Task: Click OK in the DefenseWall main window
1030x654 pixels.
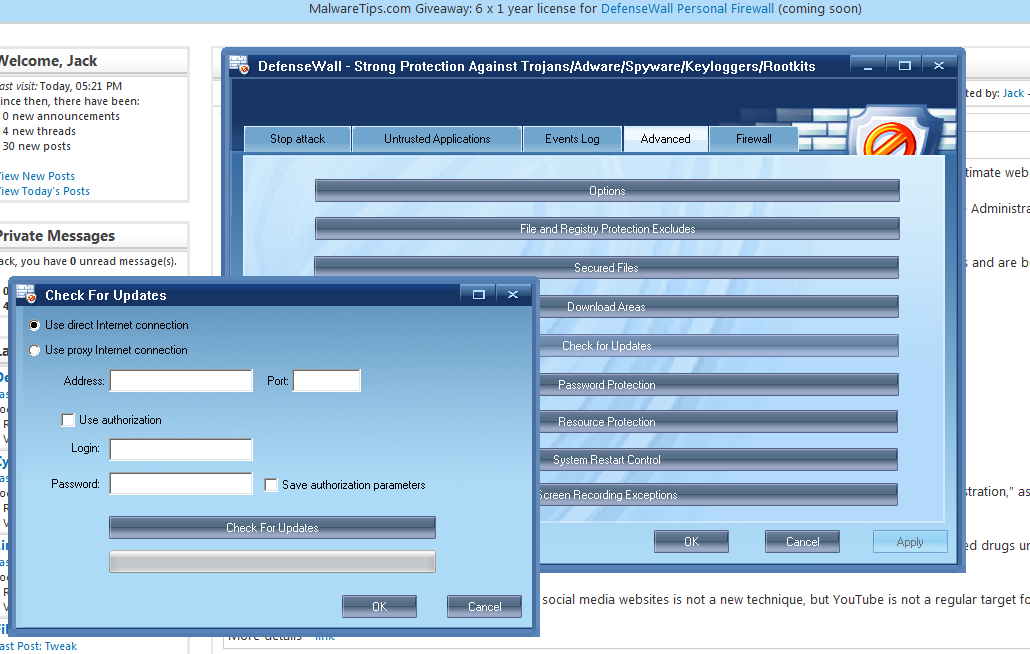Action: click(691, 542)
